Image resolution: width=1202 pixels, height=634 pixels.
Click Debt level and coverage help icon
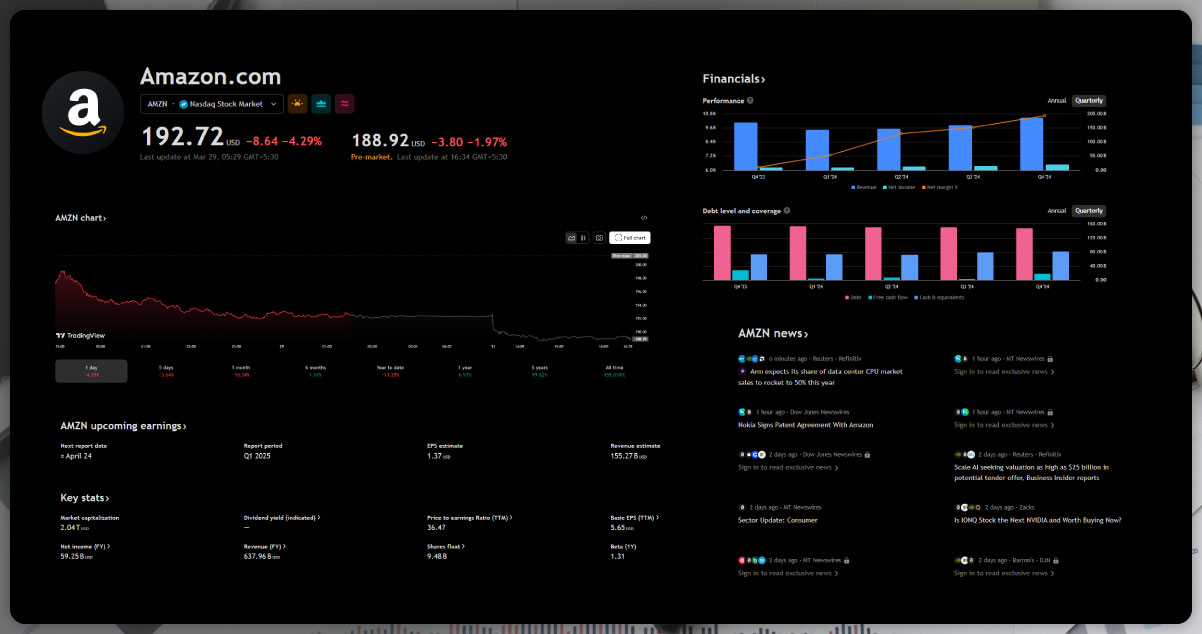click(787, 211)
